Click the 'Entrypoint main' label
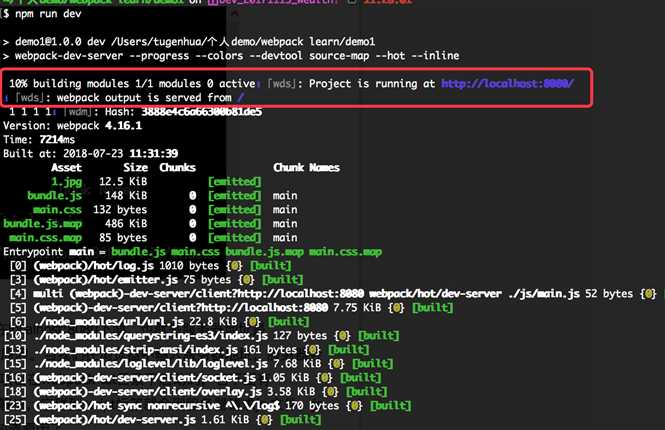The height and width of the screenshot is (430, 665). [x=48, y=251]
